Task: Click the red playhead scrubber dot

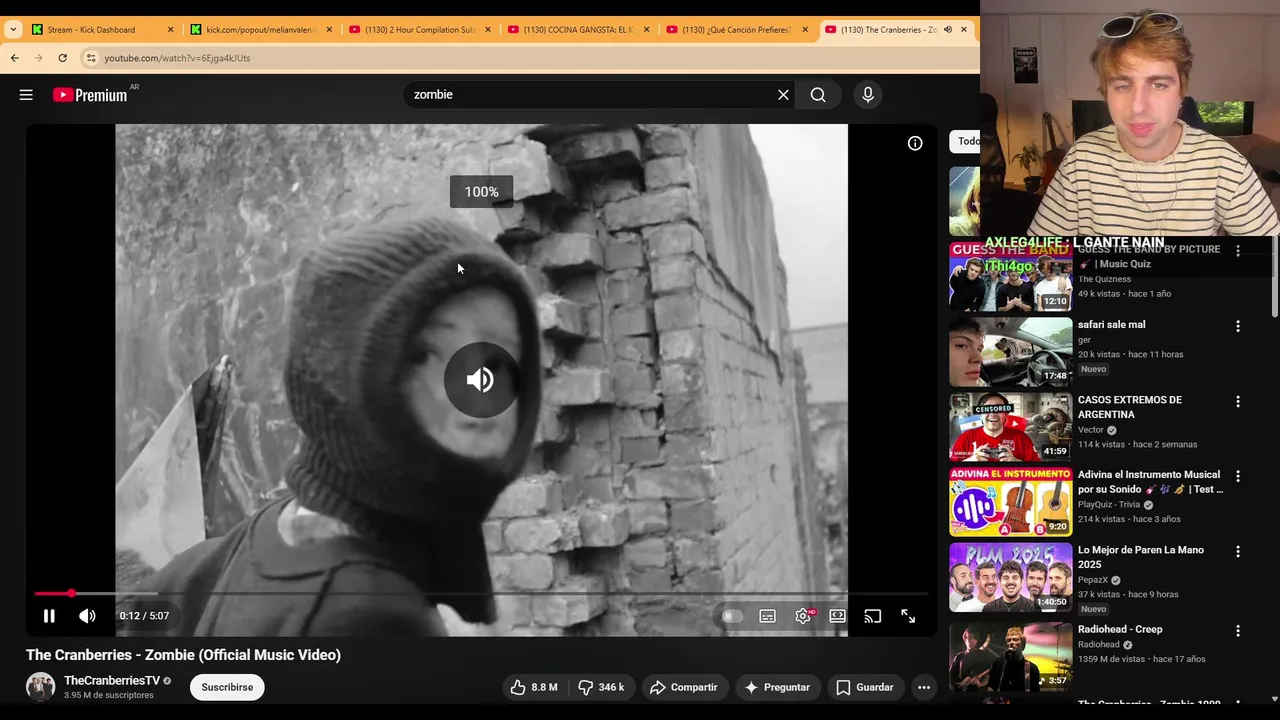Action: 71,594
